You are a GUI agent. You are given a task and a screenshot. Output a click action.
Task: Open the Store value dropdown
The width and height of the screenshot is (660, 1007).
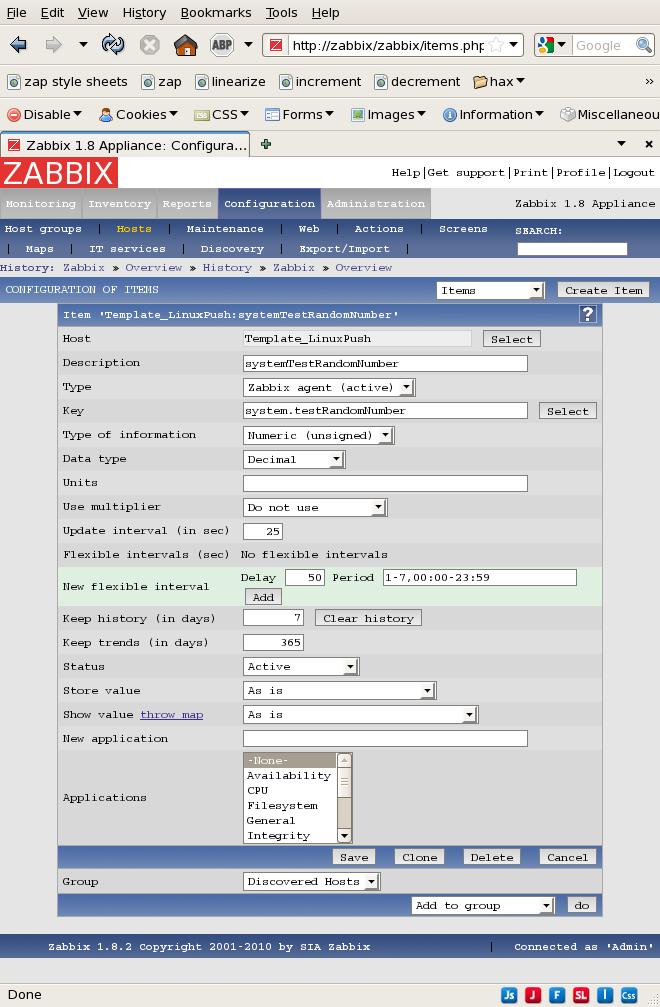[339, 690]
